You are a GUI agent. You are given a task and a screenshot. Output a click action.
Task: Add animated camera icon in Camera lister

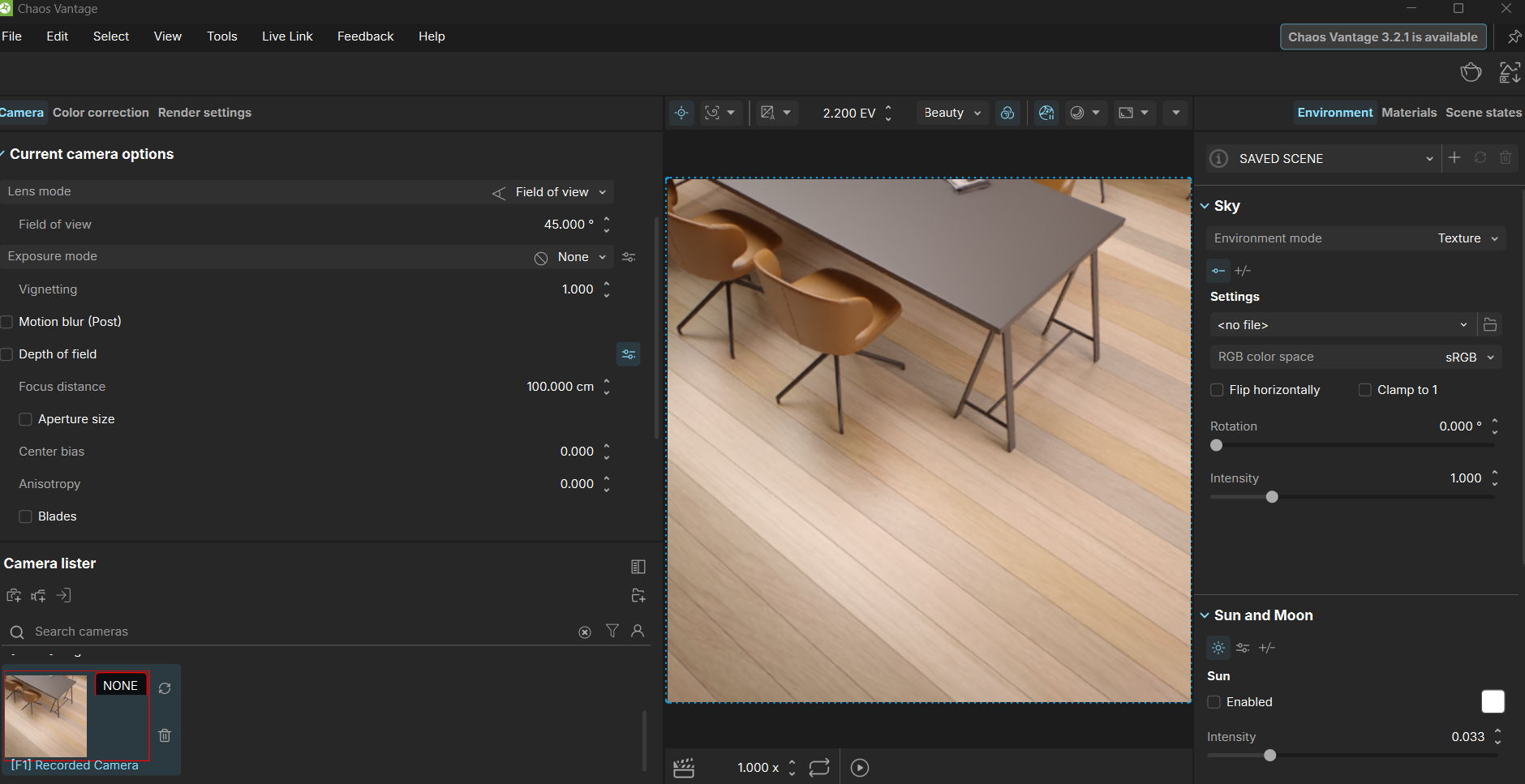38,596
